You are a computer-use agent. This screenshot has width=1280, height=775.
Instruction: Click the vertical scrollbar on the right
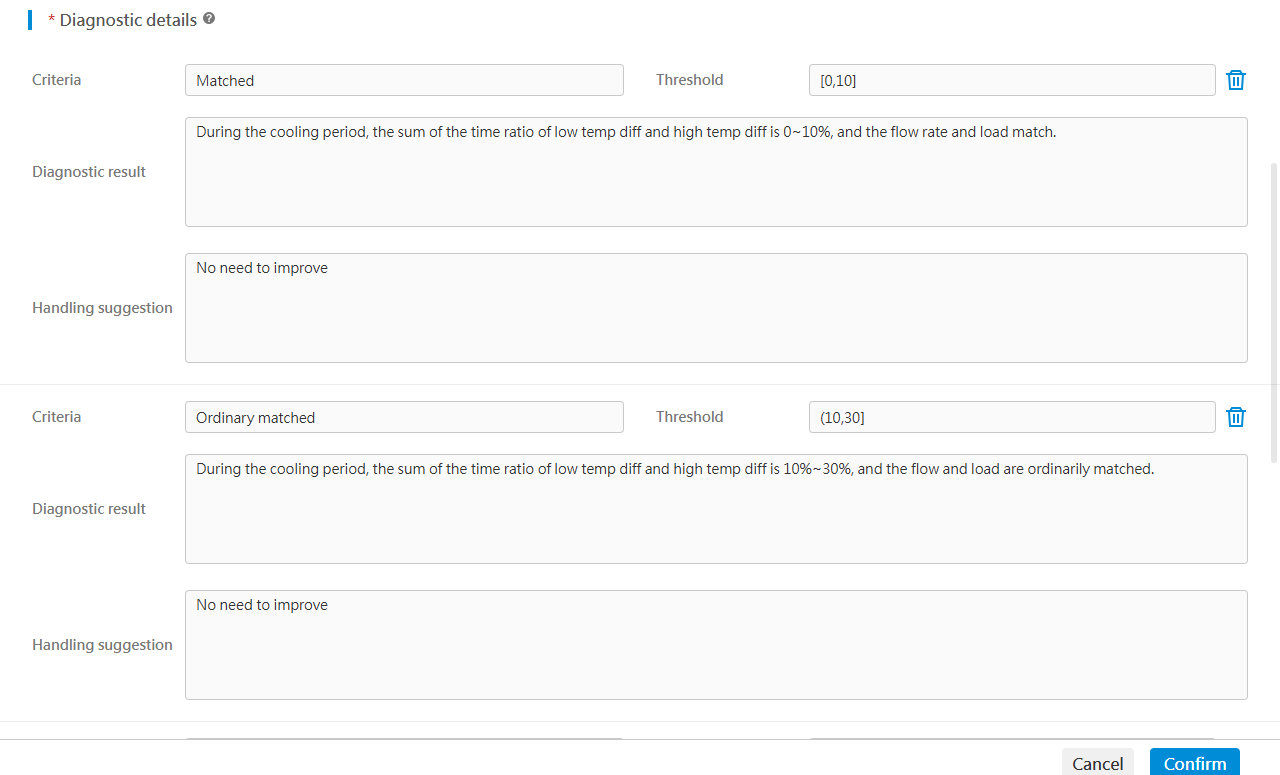[x=1273, y=270]
